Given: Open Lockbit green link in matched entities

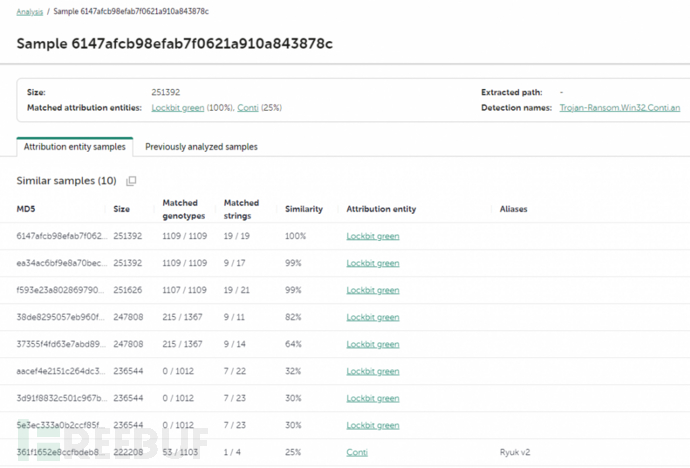Looking at the screenshot, I should (x=178, y=108).
